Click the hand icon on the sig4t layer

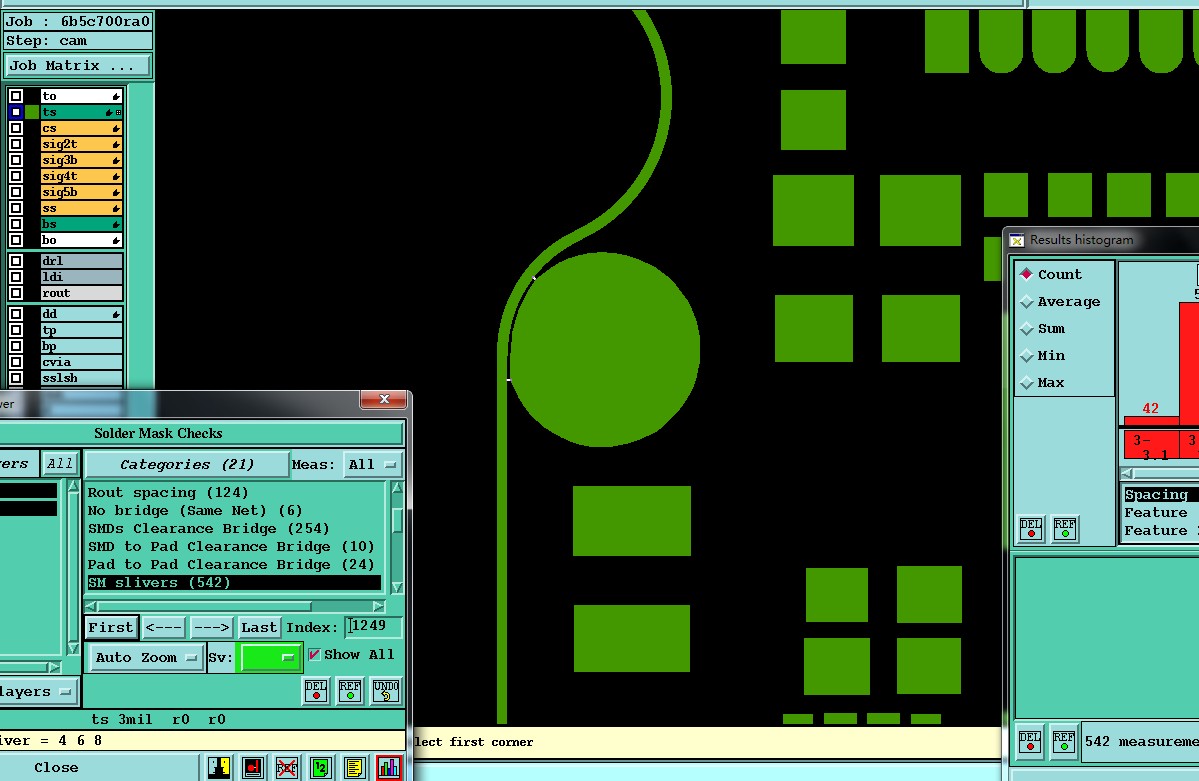pos(116,177)
